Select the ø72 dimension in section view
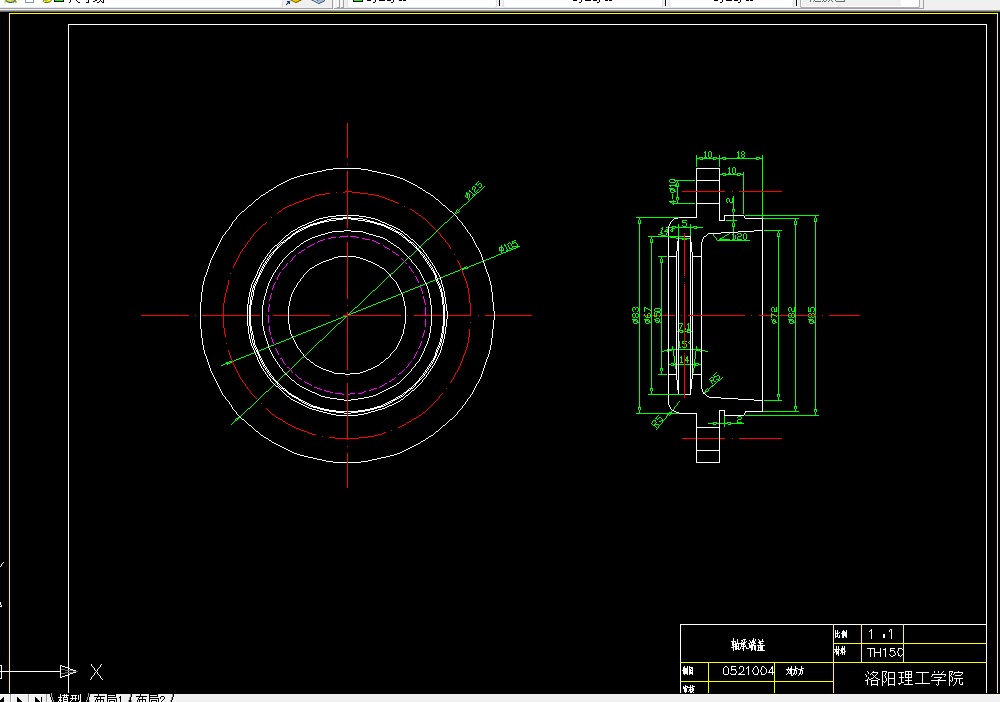This screenshot has width=1000, height=702. pyautogui.click(x=774, y=316)
